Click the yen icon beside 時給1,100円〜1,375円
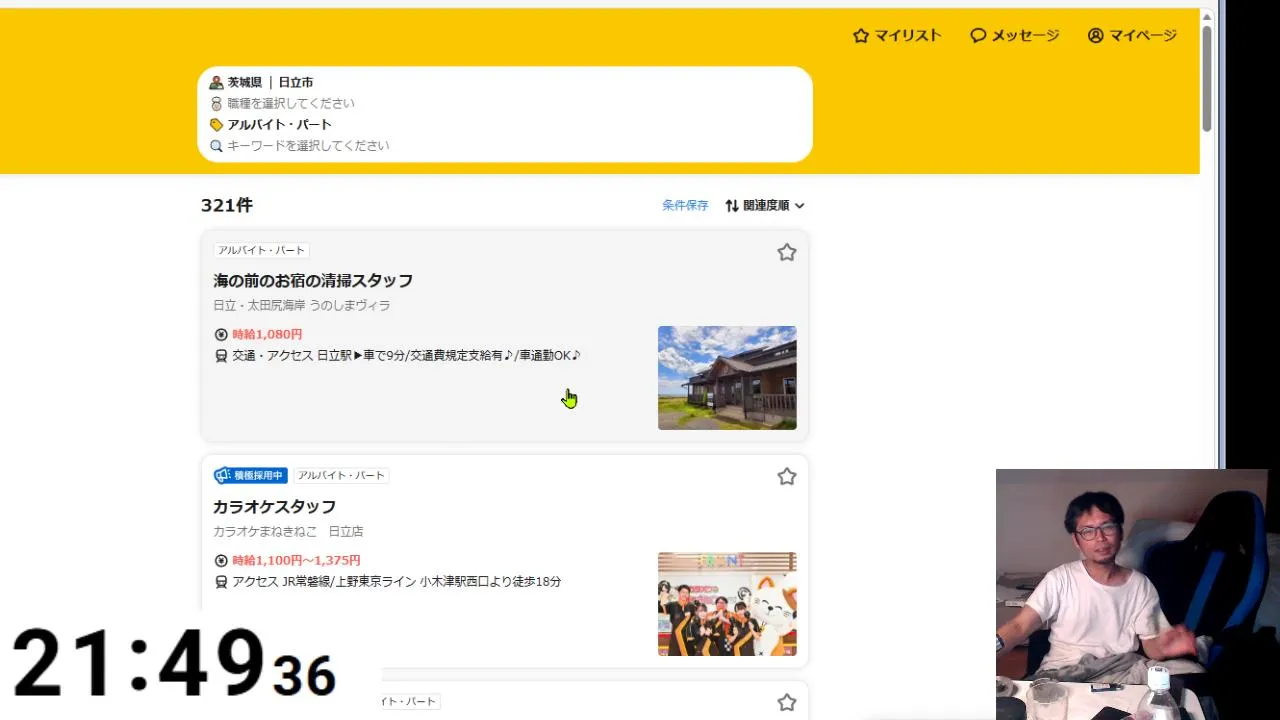The height and width of the screenshot is (720, 1280). tap(221, 560)
